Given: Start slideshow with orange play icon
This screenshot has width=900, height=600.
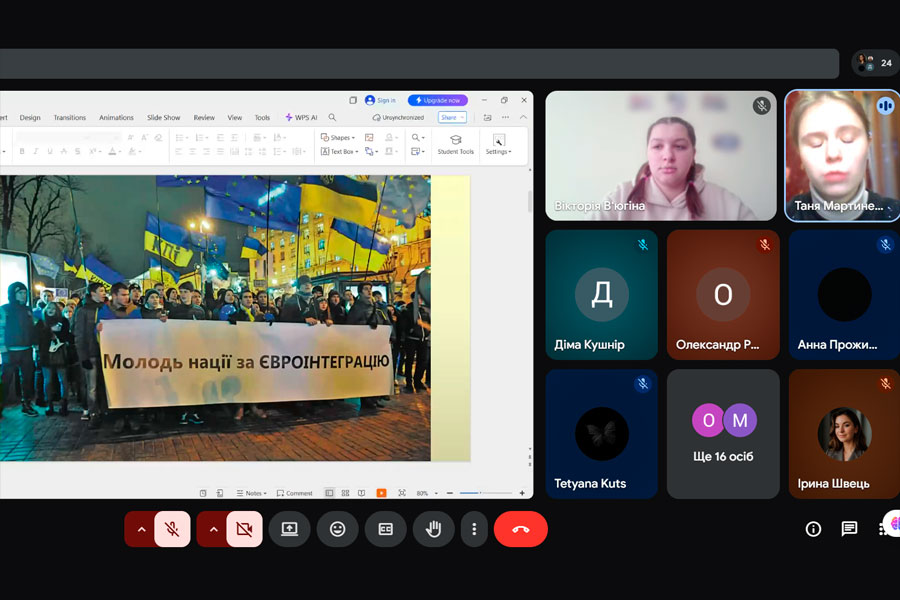Looking at the screenshot, I should pos(381,493).
